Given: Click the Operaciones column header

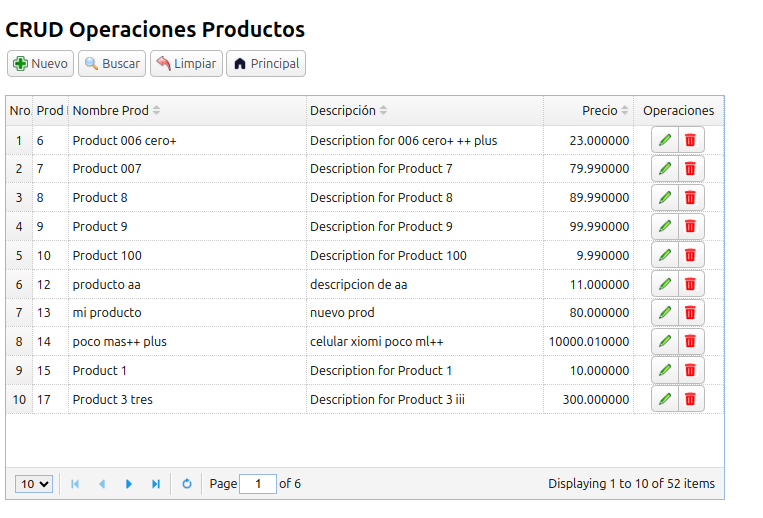Looking at the screenshot, I should 679,111.
